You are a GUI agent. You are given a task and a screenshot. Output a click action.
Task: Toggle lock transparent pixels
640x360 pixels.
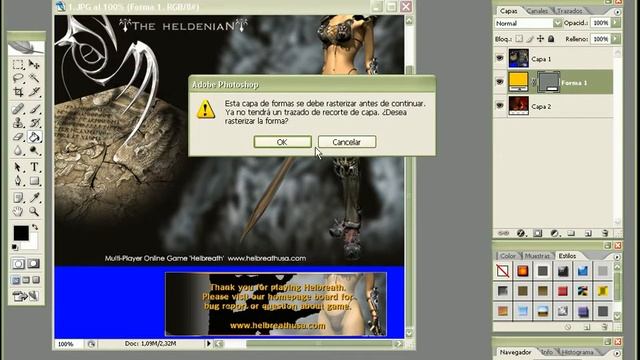519,39
